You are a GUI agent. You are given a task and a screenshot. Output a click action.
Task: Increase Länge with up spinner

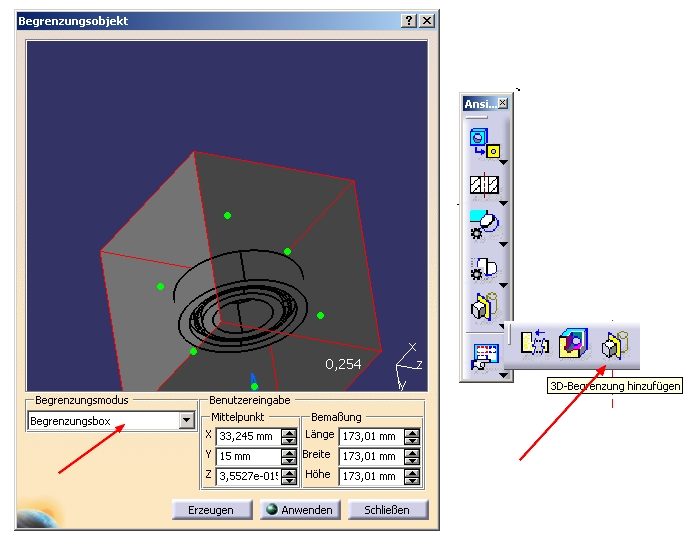pos(412,433)
